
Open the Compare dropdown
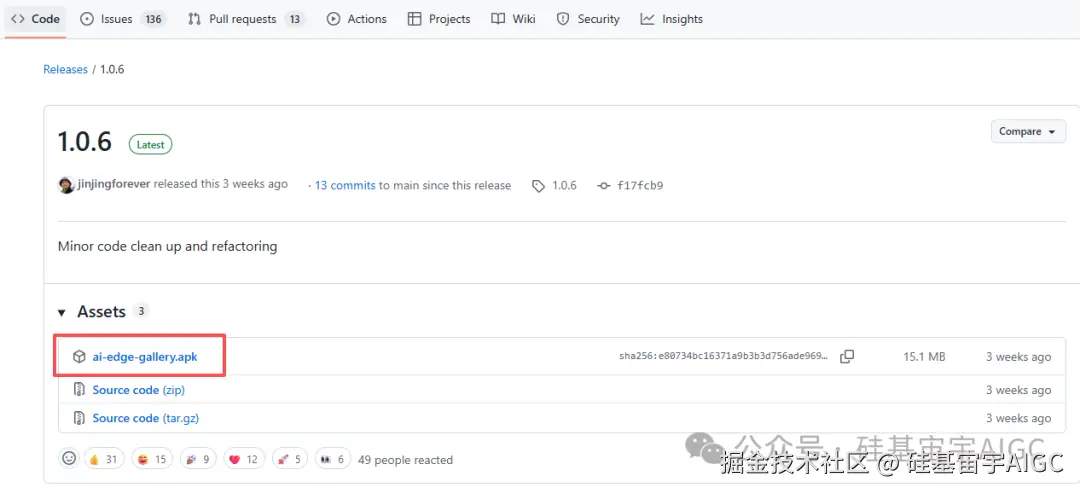coord(1028,132)
